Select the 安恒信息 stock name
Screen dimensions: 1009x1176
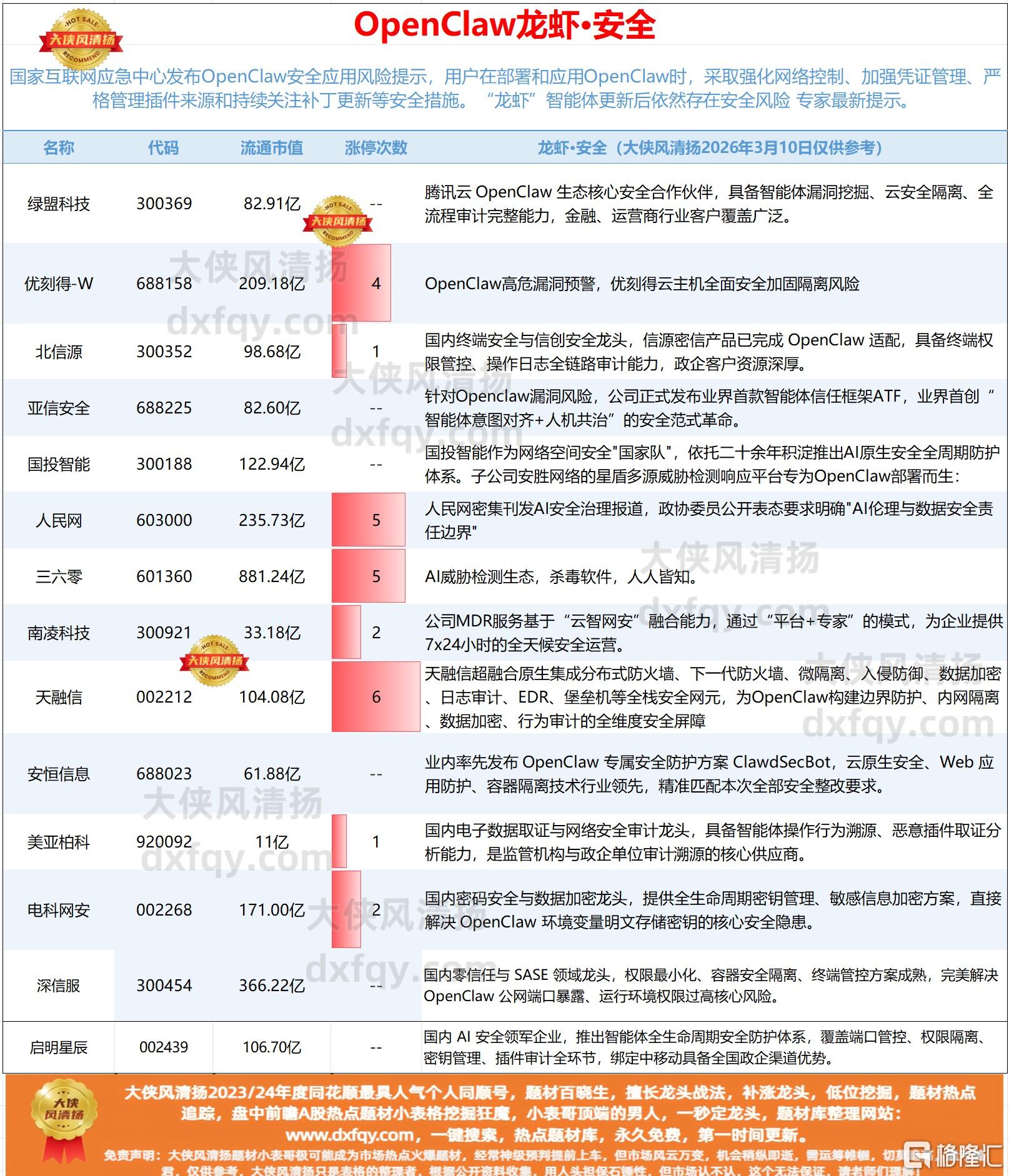click(x=59, y=774)
